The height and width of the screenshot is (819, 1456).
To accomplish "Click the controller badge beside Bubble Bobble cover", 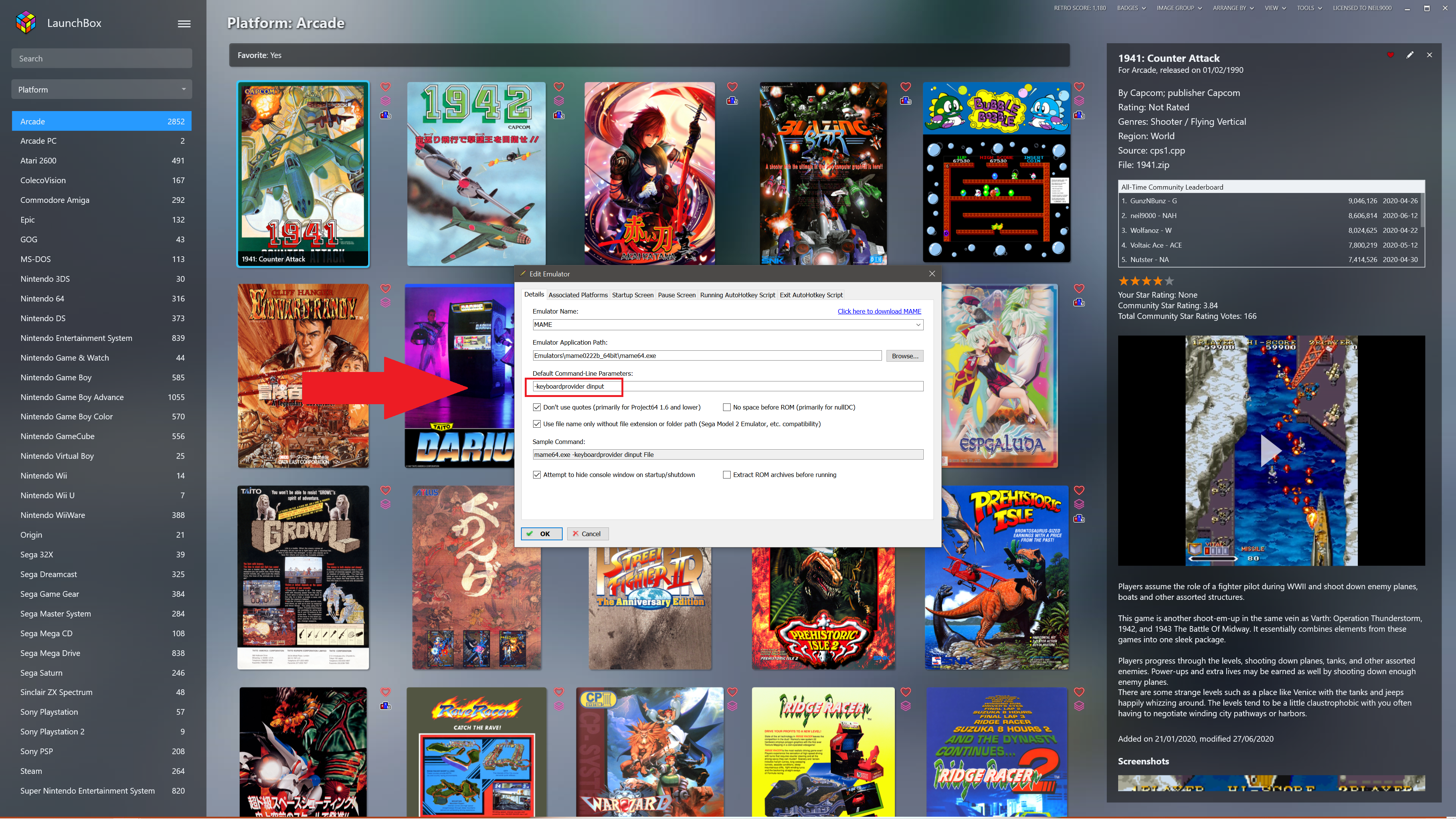I will point(1079,115).
